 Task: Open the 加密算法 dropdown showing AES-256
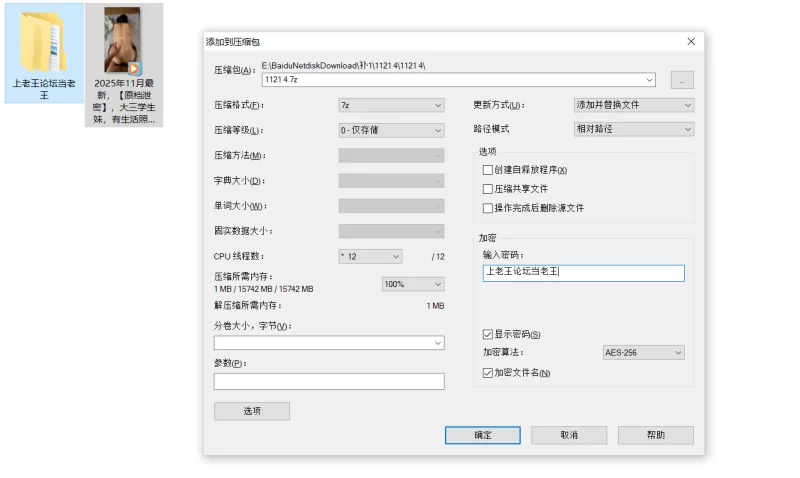643,353
